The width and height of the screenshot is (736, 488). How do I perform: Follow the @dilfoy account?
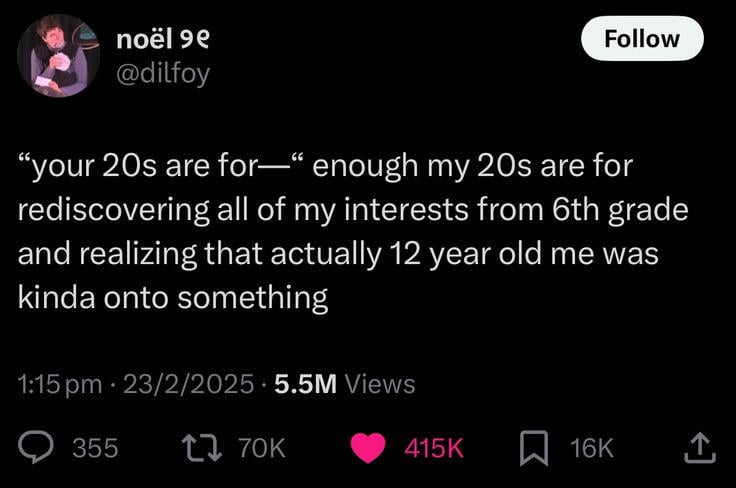642,38
